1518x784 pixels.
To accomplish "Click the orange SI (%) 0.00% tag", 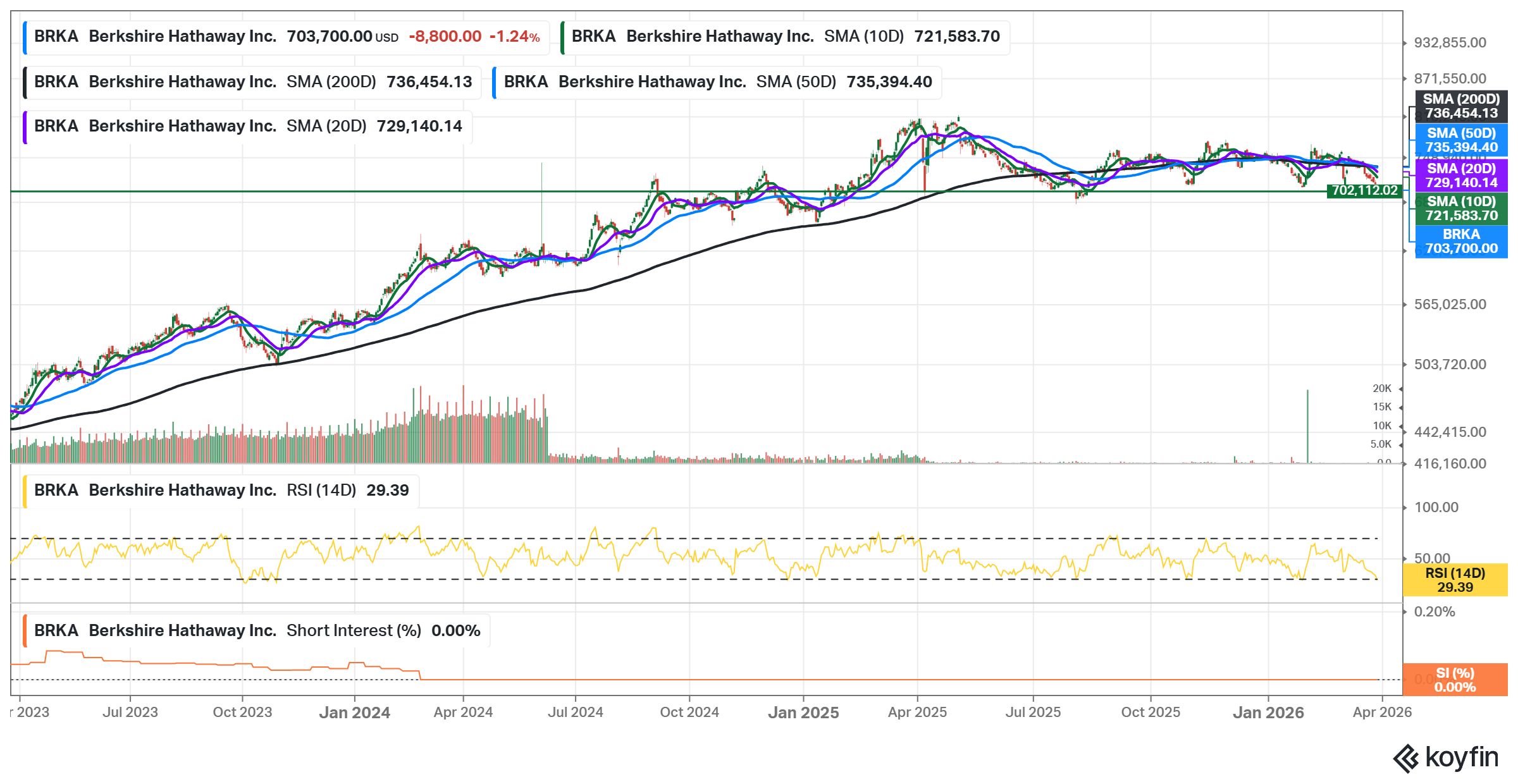I will tap(1455, 680).
